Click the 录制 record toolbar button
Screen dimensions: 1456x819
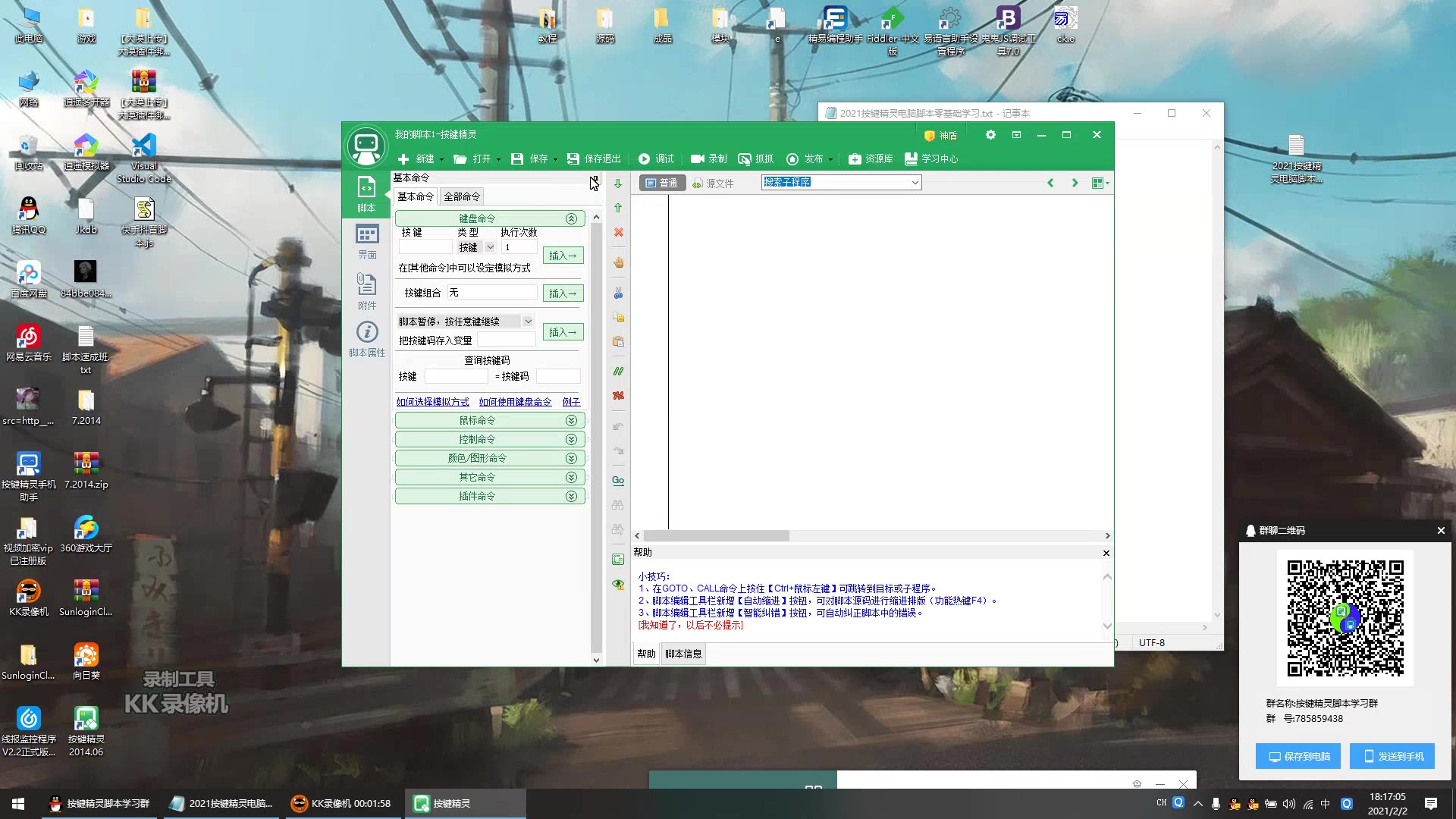tap(709, 158)
